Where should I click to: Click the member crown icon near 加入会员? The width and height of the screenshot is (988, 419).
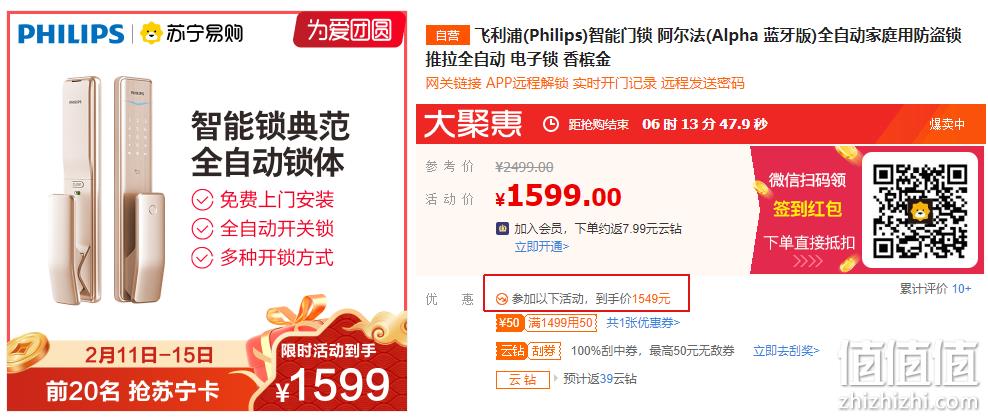pyautogui.click(x=502, y=229)
